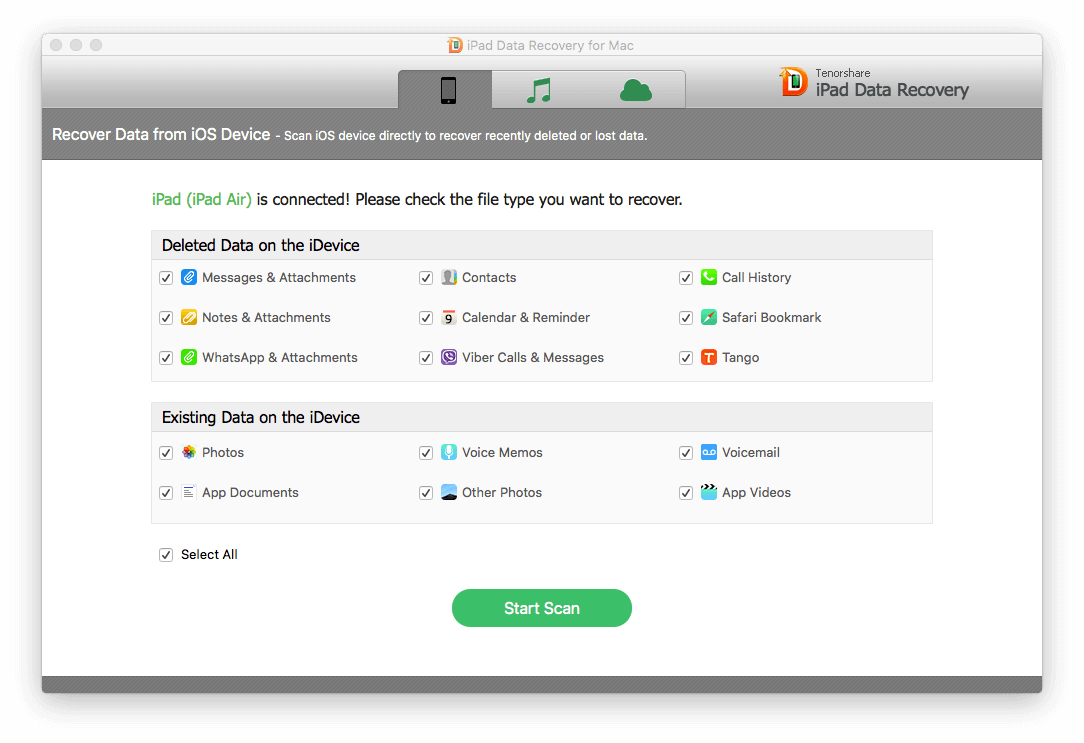Viewport: 1084px width, 743px height.
Task: Click the window close button
Action: pos(57,45)
